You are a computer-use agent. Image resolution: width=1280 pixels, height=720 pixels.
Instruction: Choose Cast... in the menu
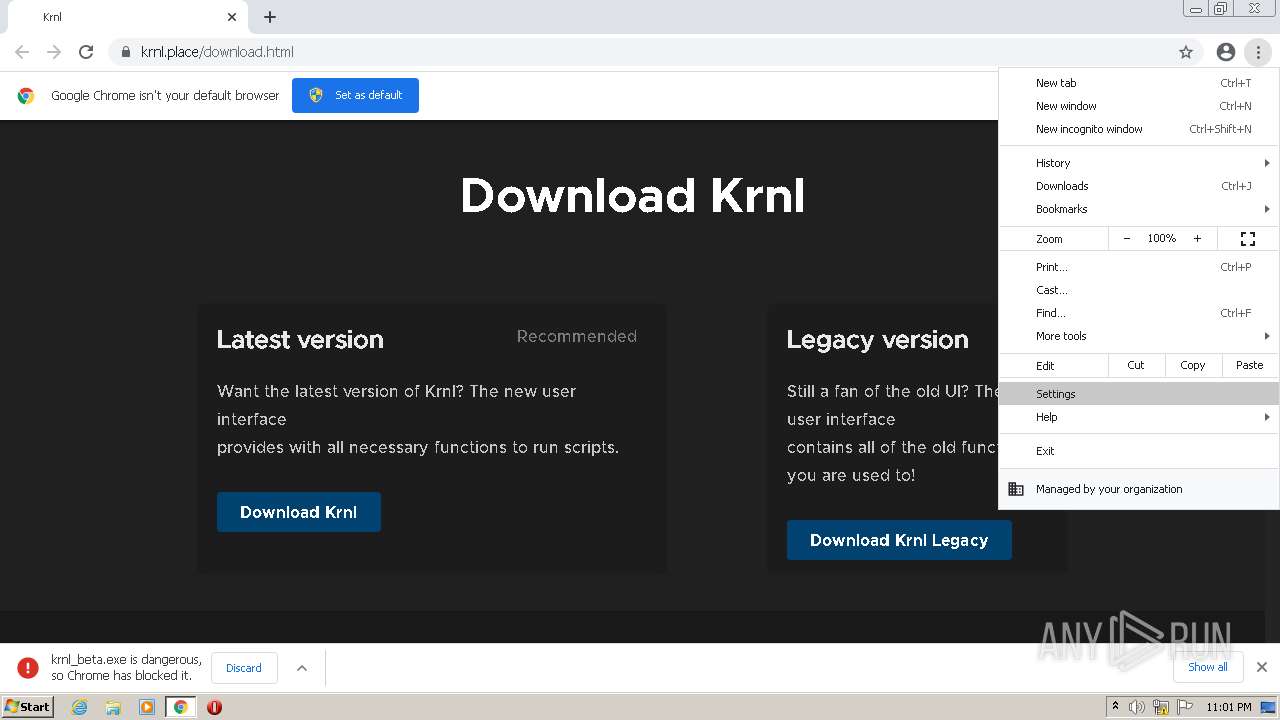click(x=1139, y=290)
